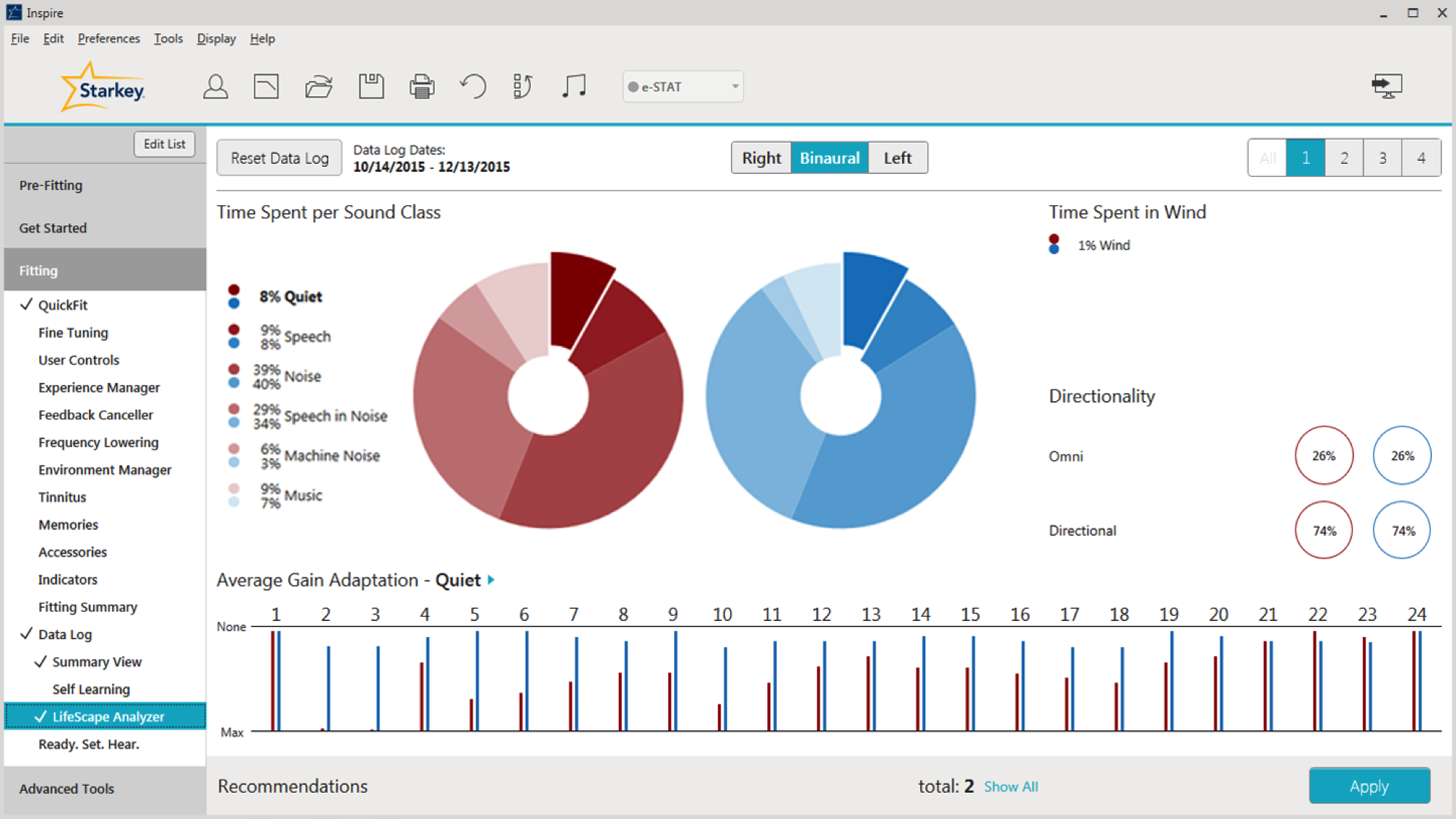
Task: Open Environment Manager
Action: tap(105, 470)
